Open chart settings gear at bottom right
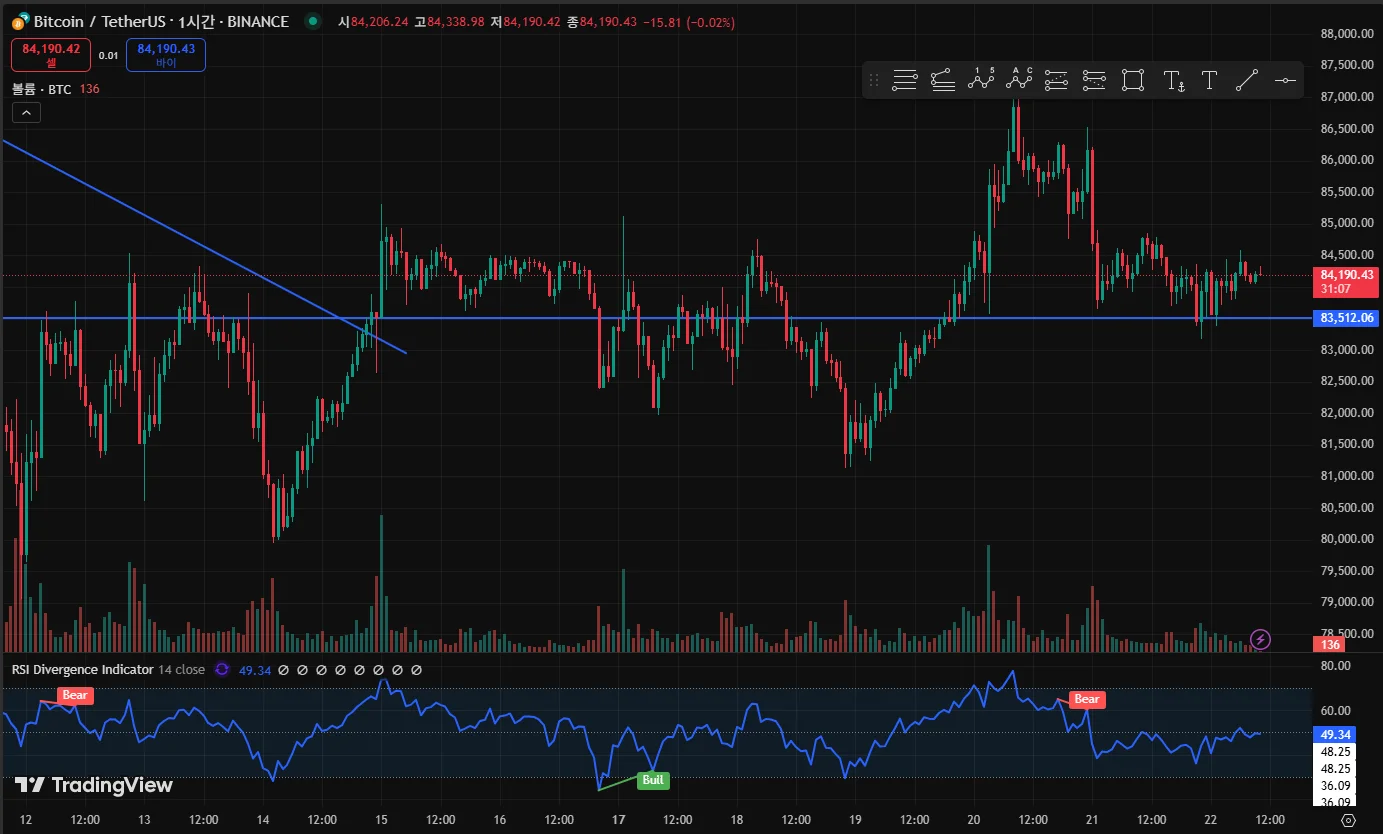This screenshot has width=1383, height=834. click(x=1347, y=820)
